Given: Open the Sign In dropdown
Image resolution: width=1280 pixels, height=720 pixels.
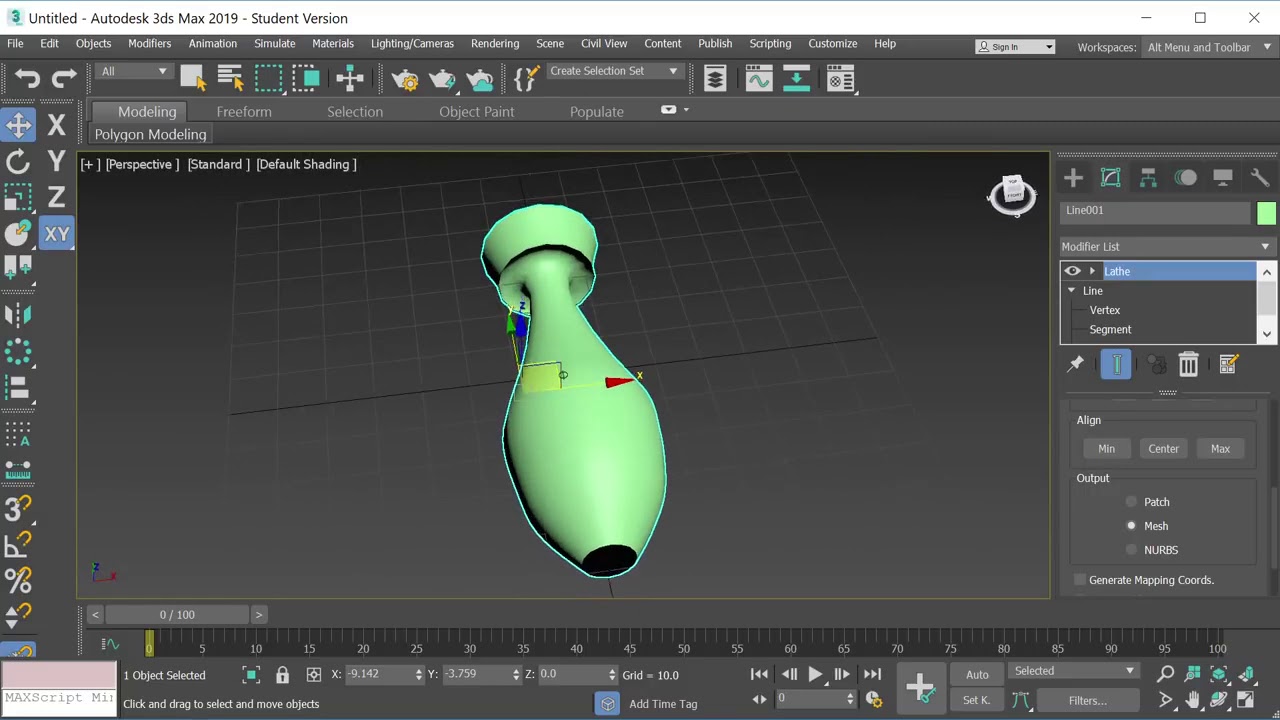Looking at the screenshot, I should [x=1016, y=47].
